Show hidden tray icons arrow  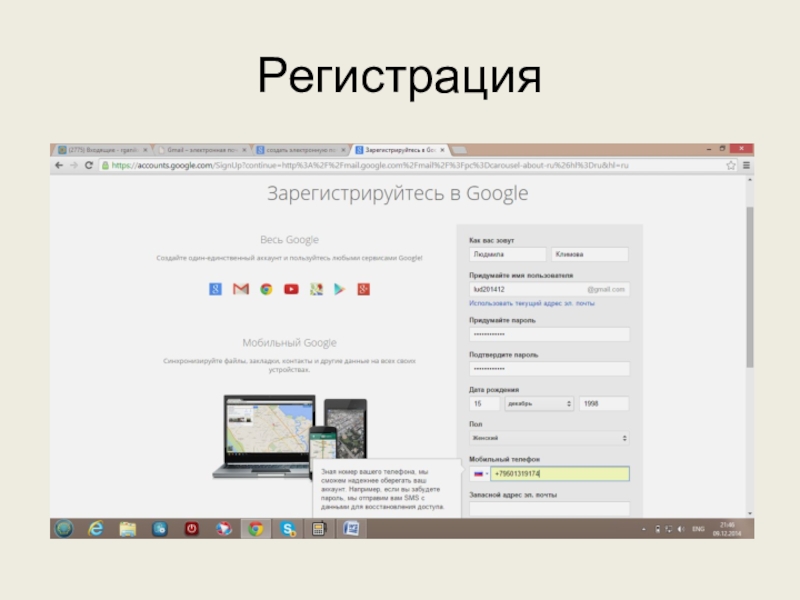pyautogui.click(x=644, y=529)
